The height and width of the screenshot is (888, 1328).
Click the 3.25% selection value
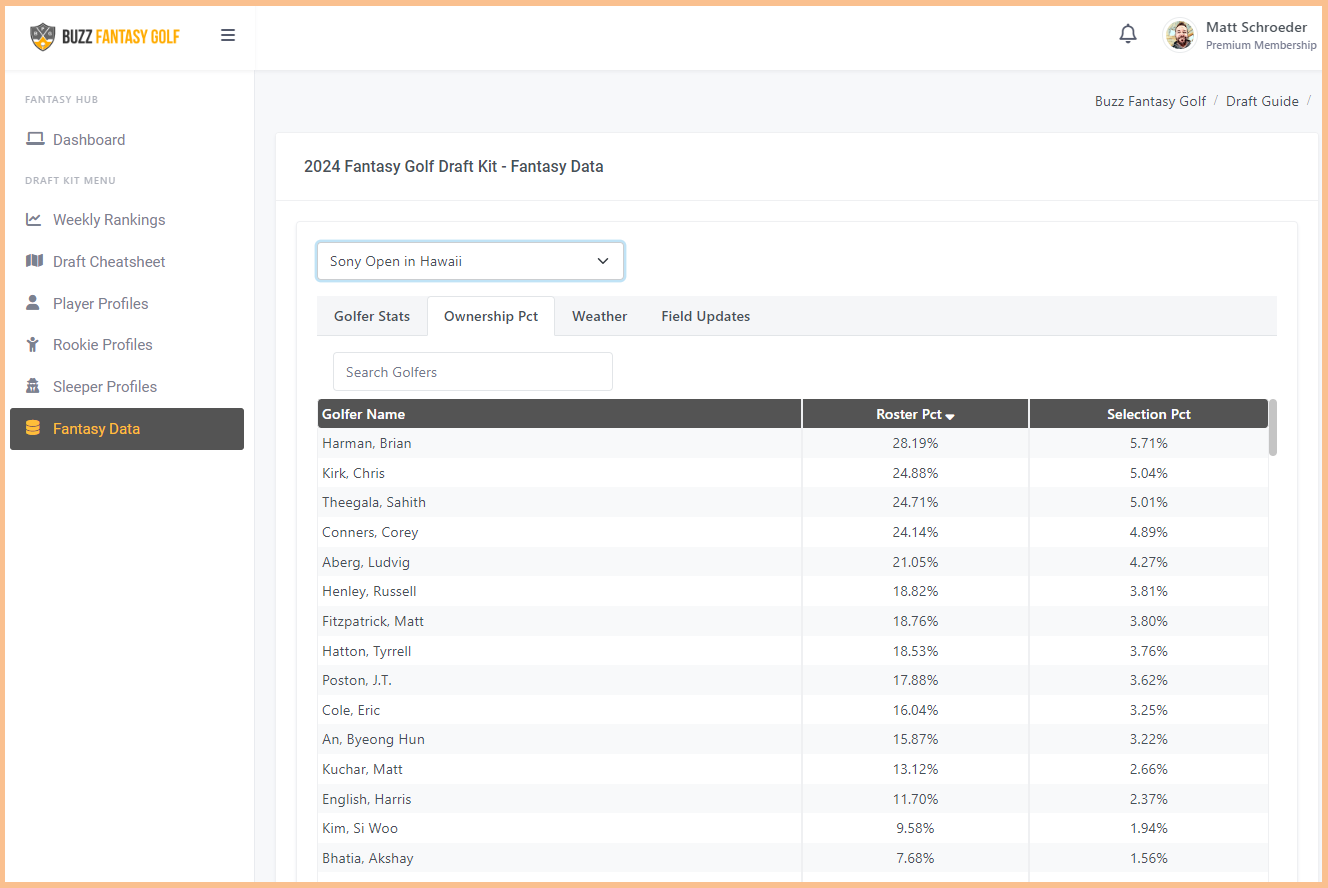(x=1148, y=710)
